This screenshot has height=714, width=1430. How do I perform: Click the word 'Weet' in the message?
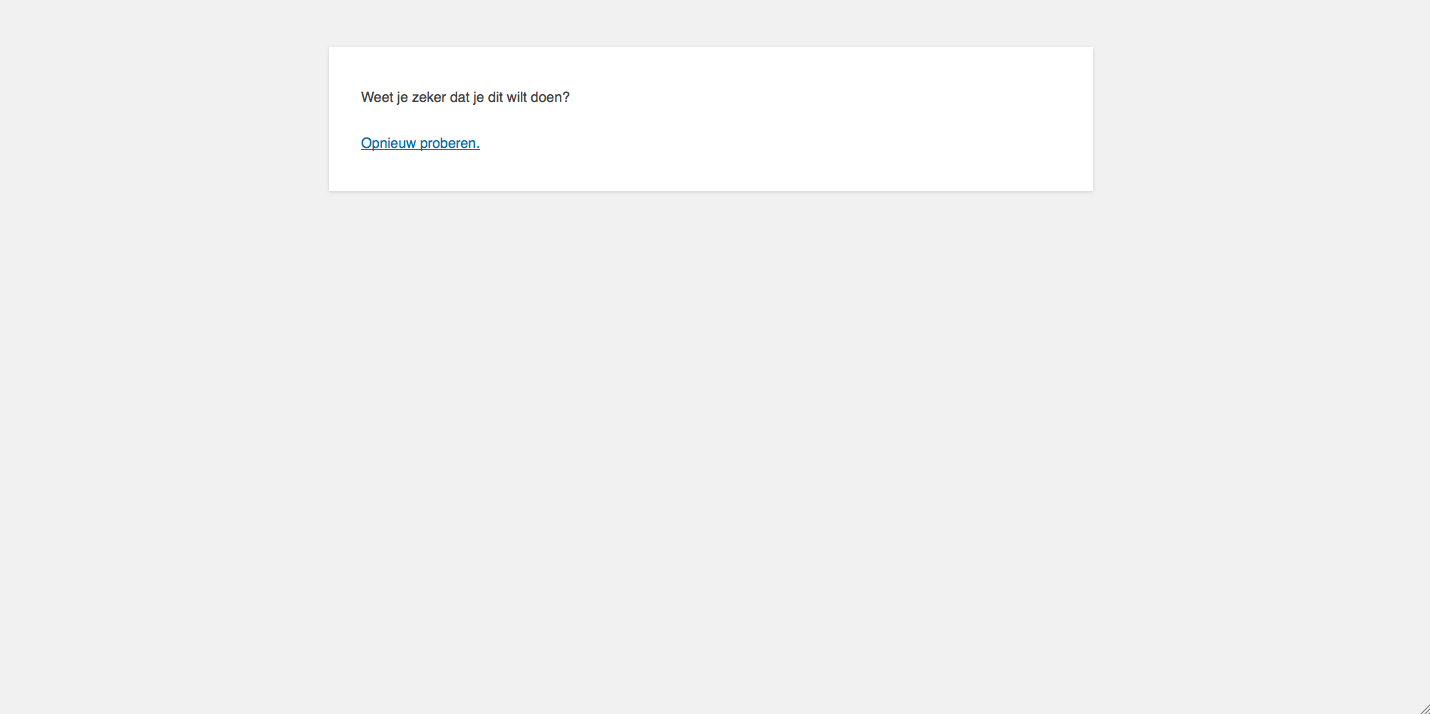tap(377, 97)
